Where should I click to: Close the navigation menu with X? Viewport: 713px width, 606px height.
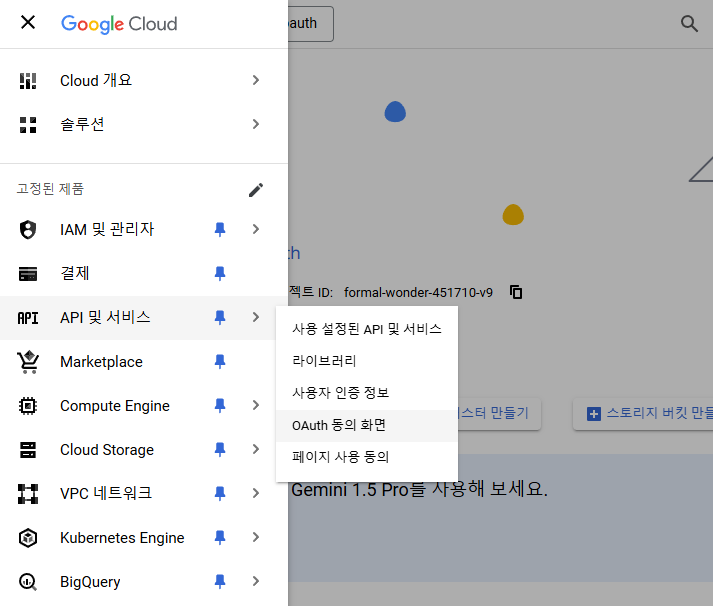[x=28, y=22]
